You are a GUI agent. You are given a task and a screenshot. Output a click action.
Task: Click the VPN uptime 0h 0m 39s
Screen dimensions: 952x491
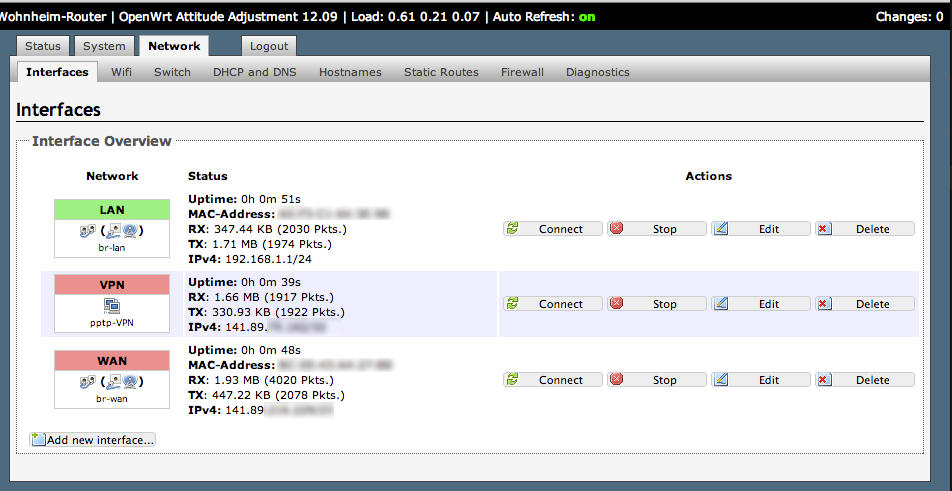273,282
